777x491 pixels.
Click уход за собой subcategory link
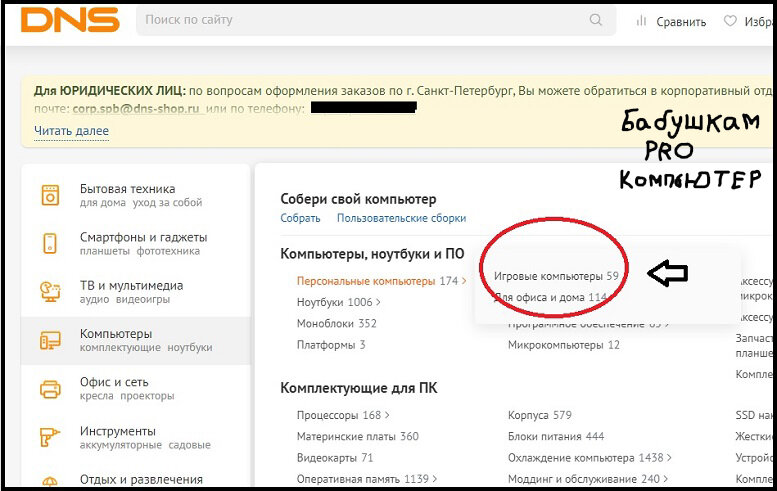pos(167,203)
